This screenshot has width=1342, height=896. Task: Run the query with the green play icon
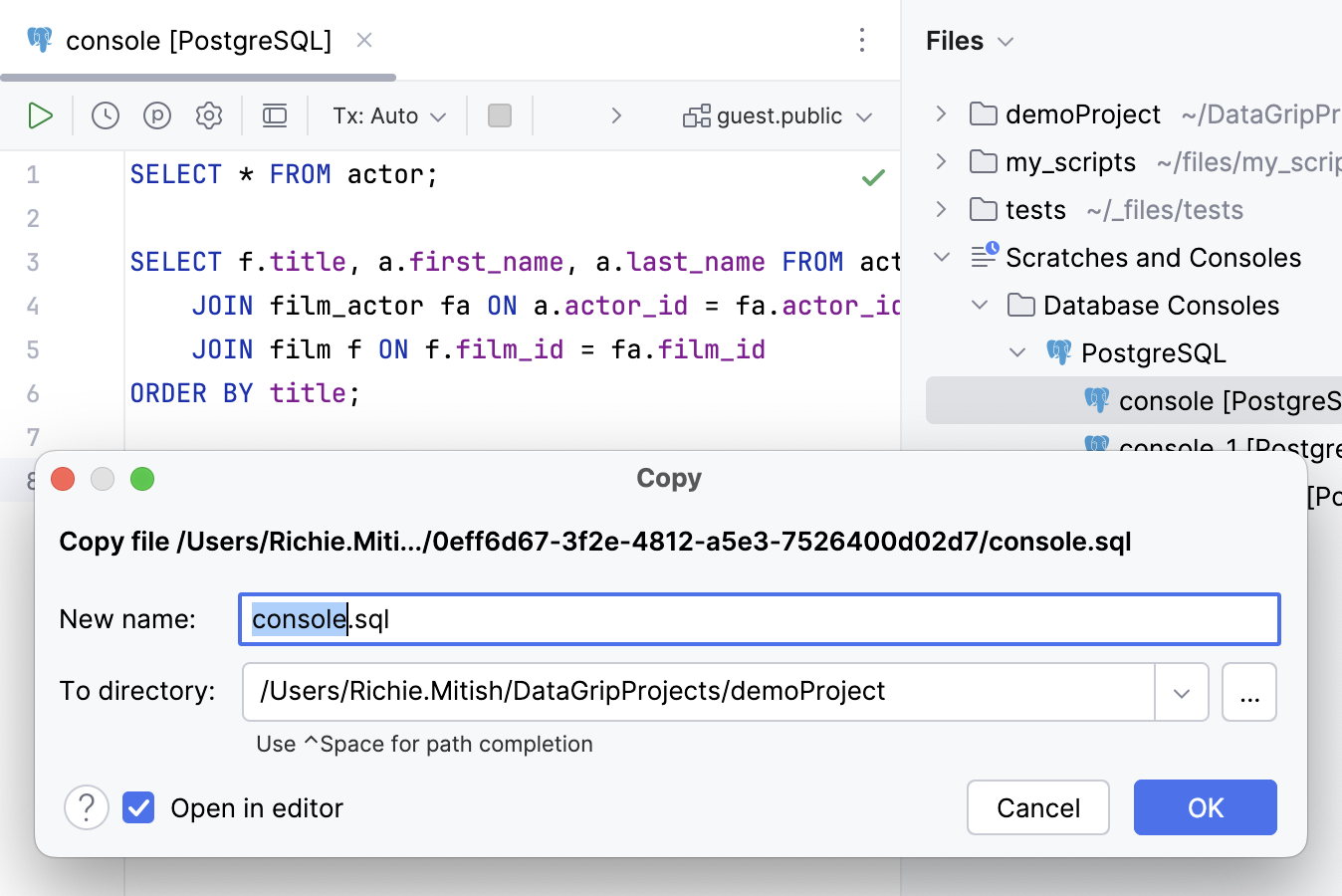point(40,115)
